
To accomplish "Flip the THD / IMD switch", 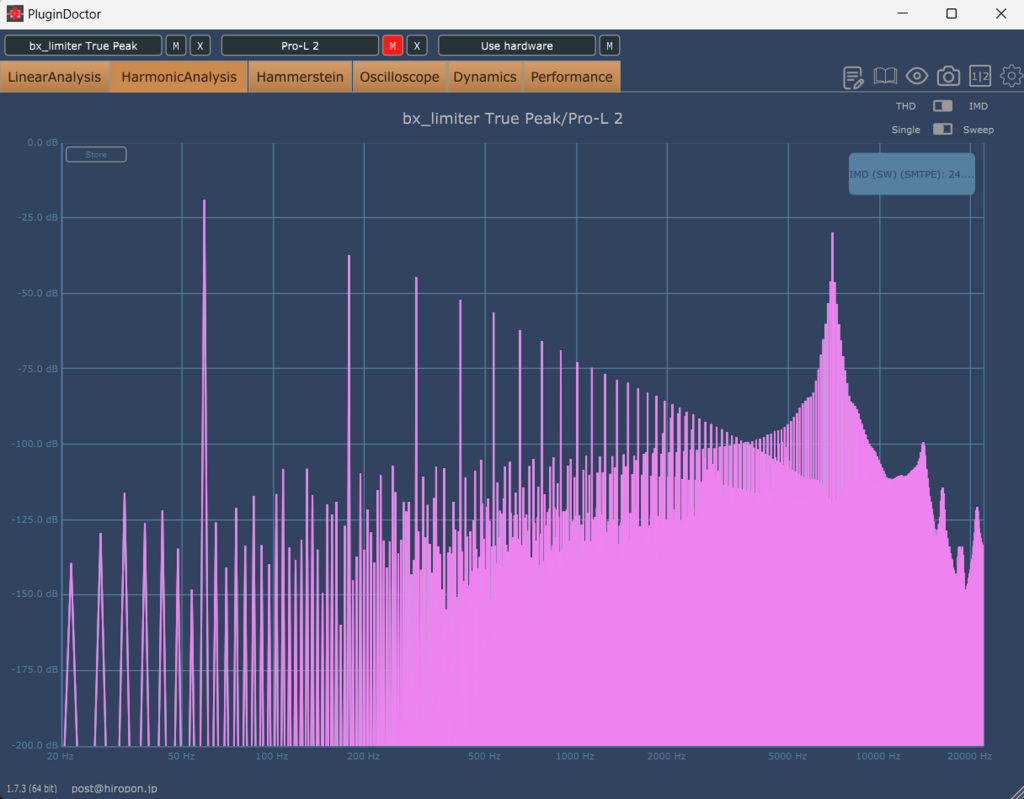I will point(942,106).
